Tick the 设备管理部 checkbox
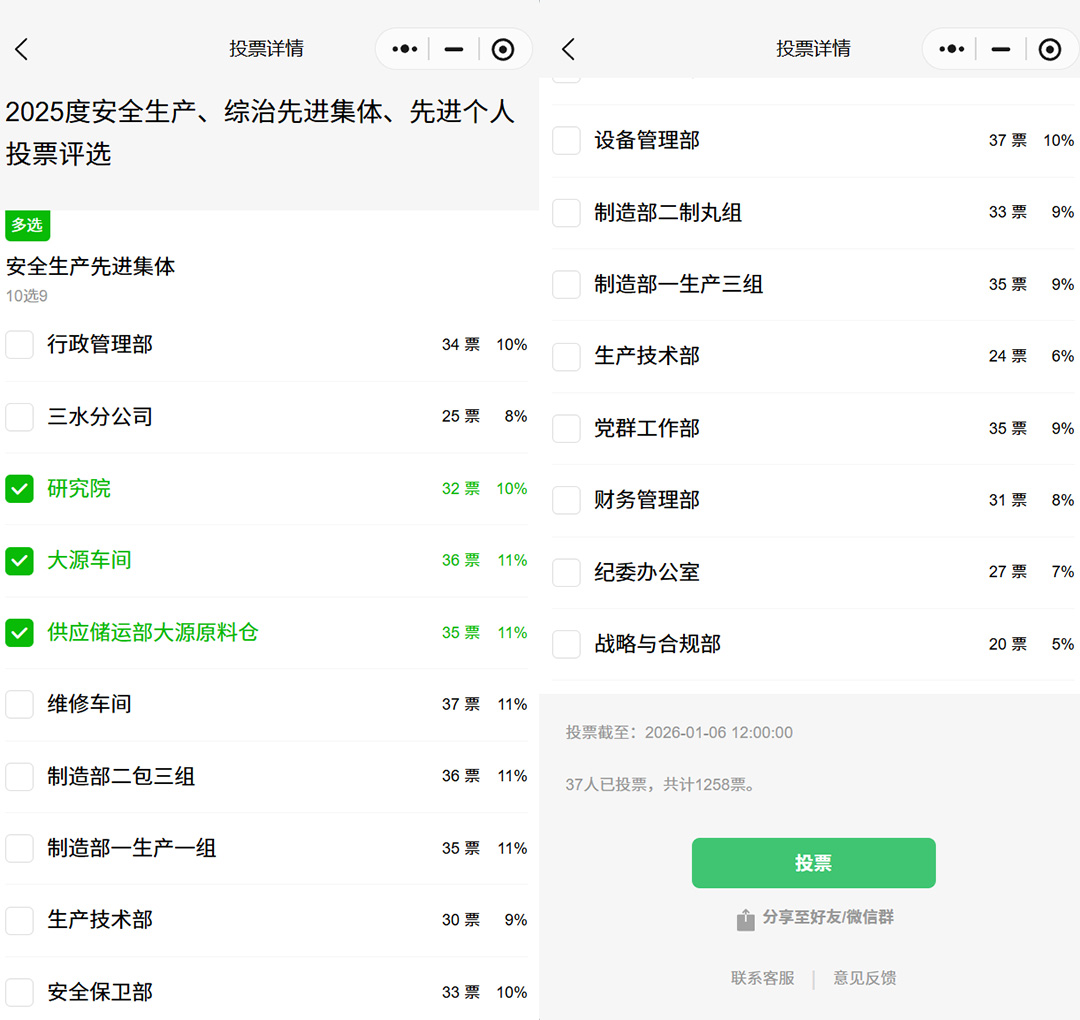This screenshot has width=1080, height=1020. point(567,141)
